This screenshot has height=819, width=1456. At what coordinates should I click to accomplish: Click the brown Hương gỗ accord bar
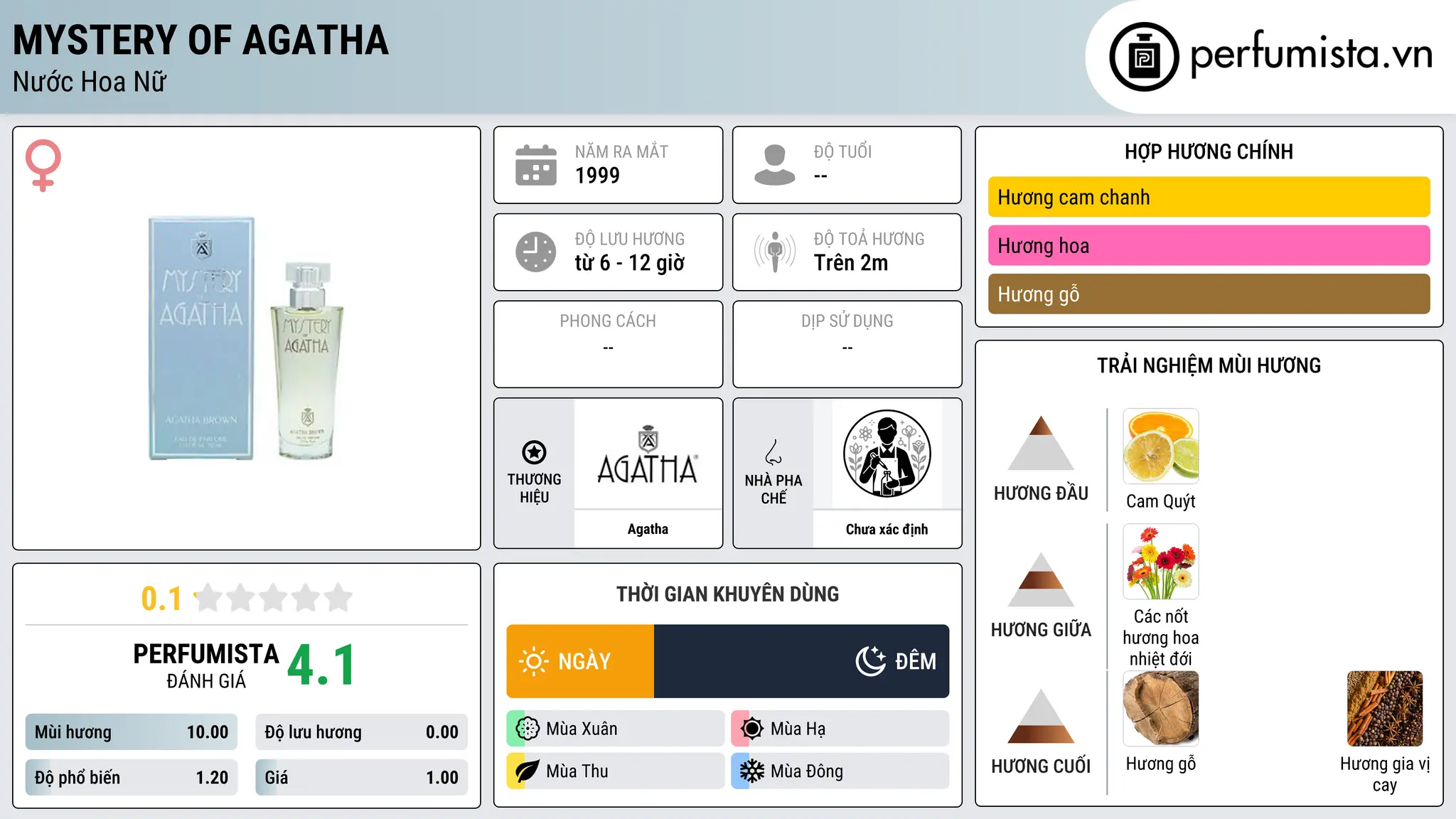1209,294
